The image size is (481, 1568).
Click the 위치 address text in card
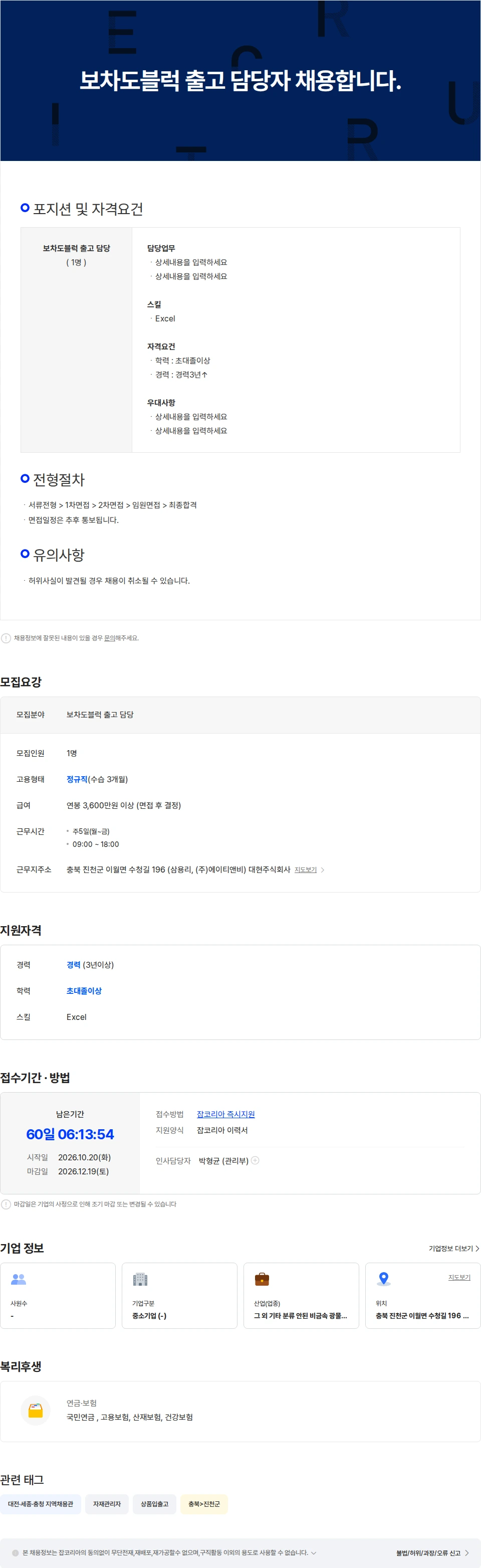pyautogui.click(x=422, y=1315)
